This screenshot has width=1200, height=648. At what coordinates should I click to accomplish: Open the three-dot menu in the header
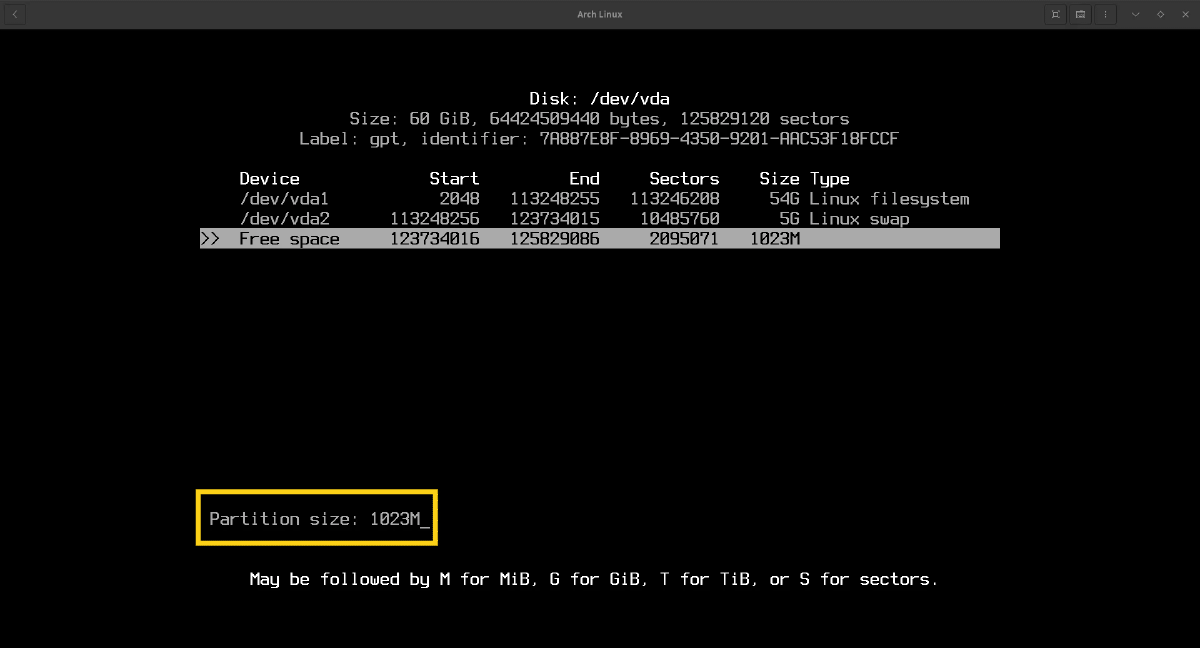[x=1105, y=14]
